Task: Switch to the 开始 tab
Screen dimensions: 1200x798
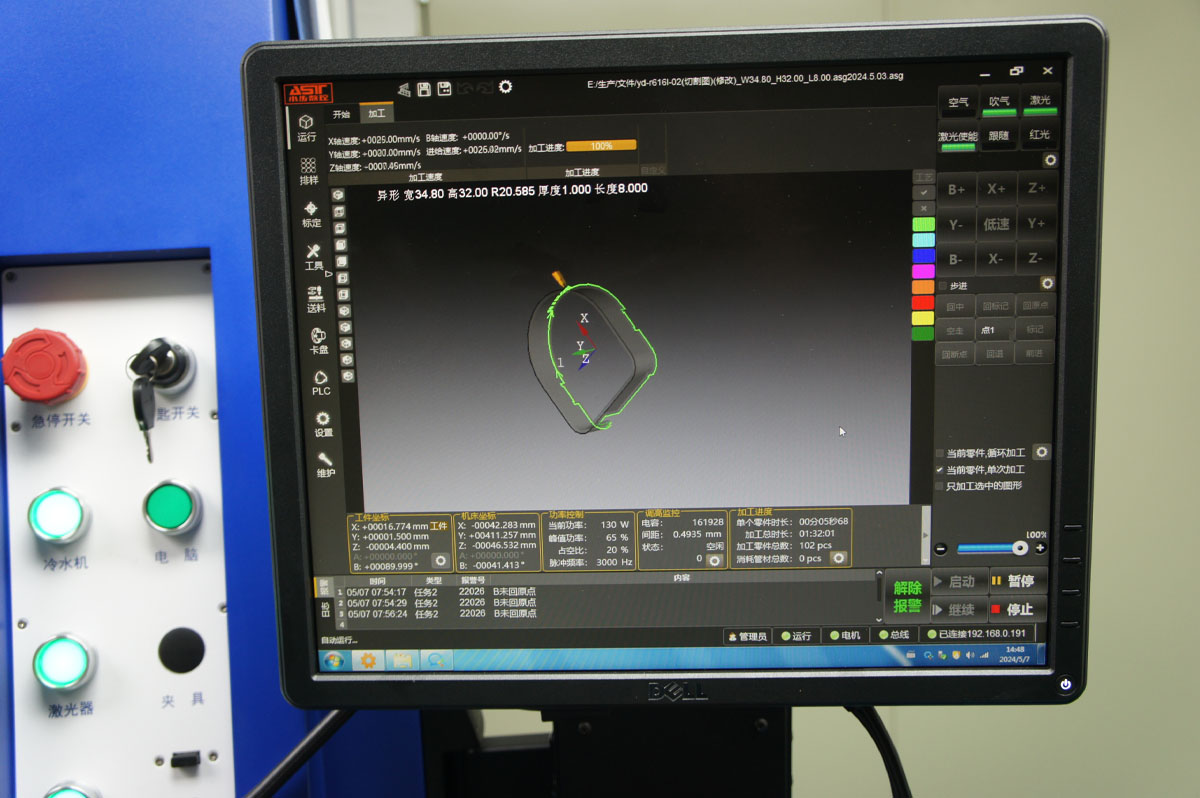Action: (x=342, y=114)
